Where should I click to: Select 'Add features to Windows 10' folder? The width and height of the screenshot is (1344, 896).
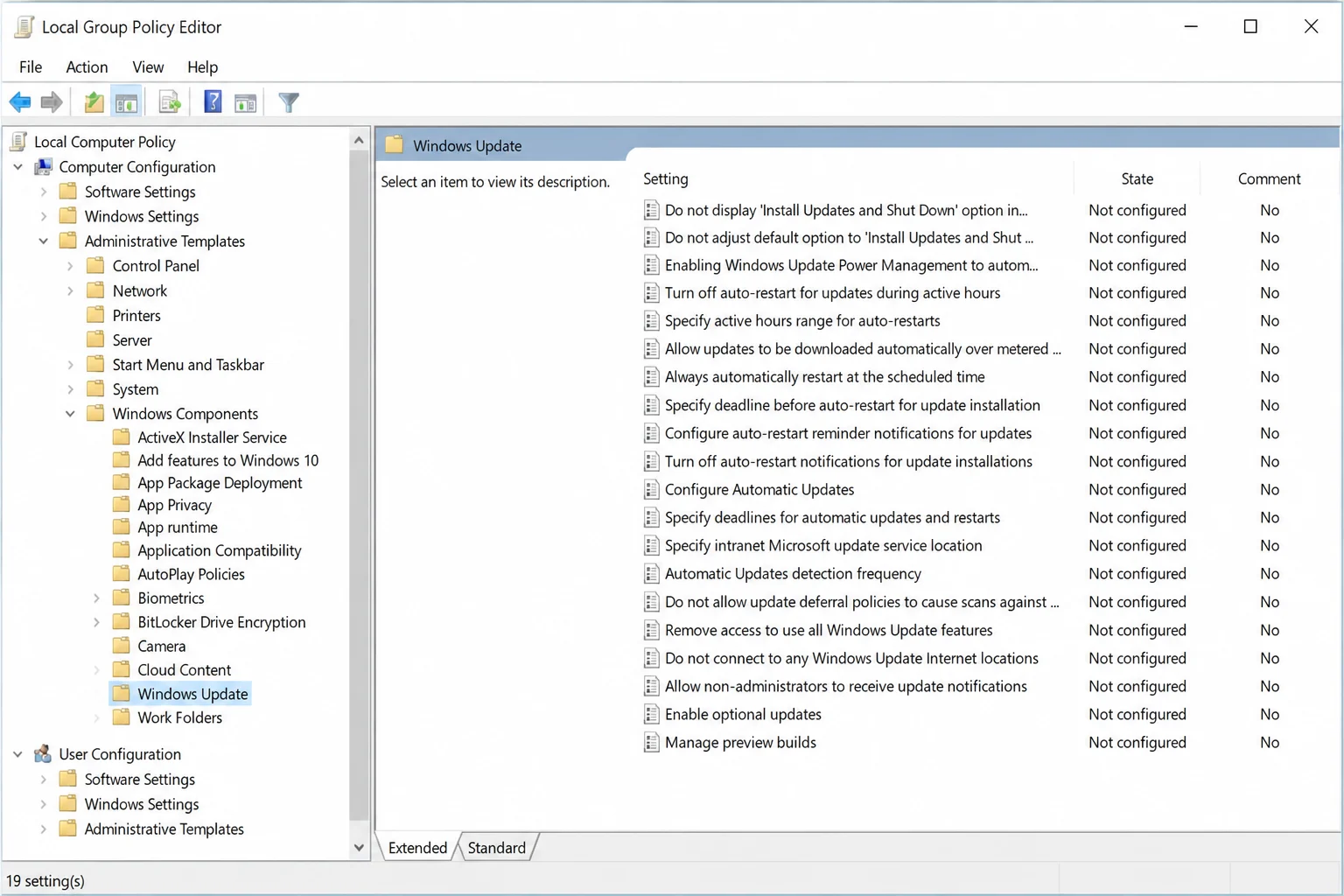[227, 459]
